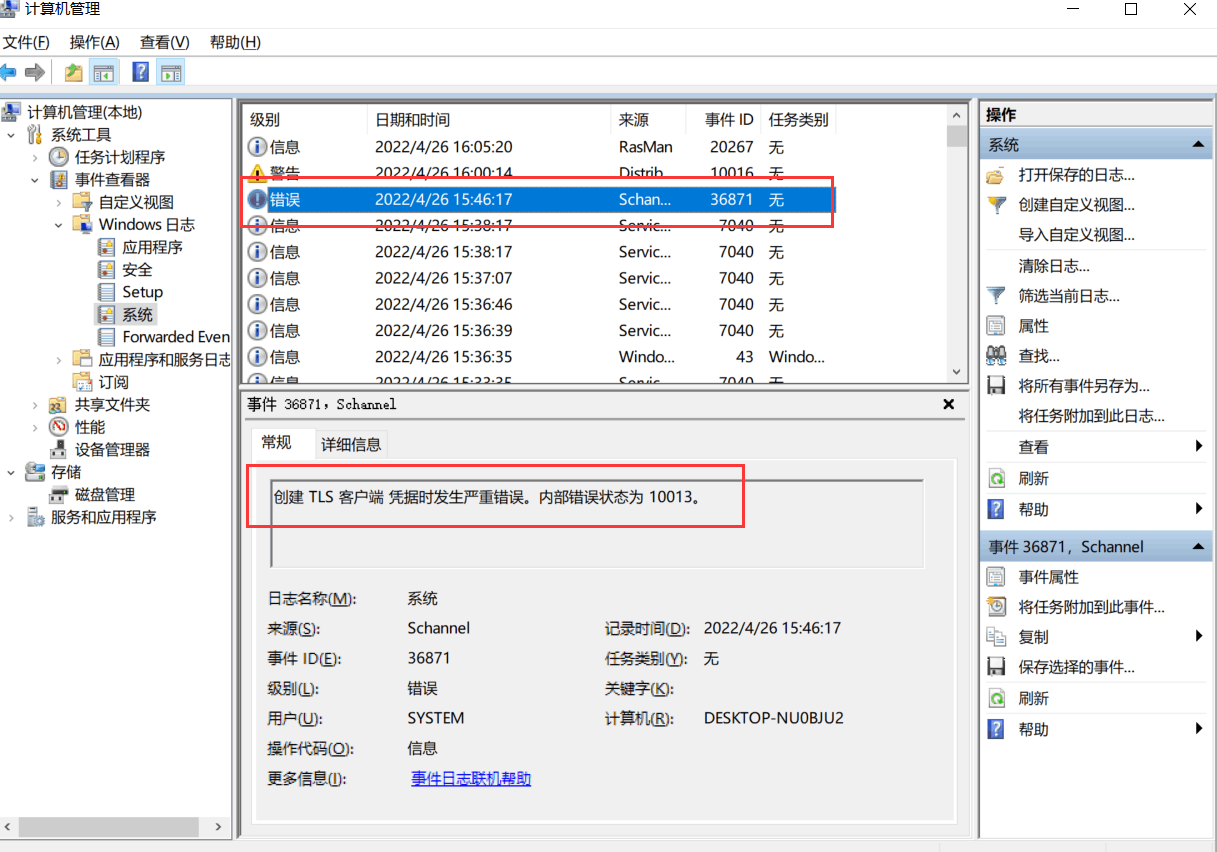Click the 磁盘管理 icon in tree
The image size is (1217, 852).
59,495
